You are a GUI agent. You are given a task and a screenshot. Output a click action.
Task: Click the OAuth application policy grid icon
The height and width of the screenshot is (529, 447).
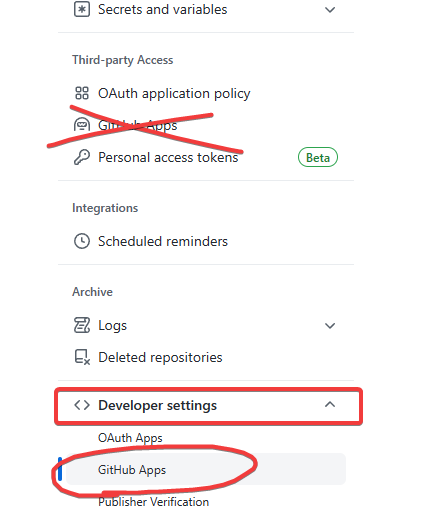[x=82, y=93]
